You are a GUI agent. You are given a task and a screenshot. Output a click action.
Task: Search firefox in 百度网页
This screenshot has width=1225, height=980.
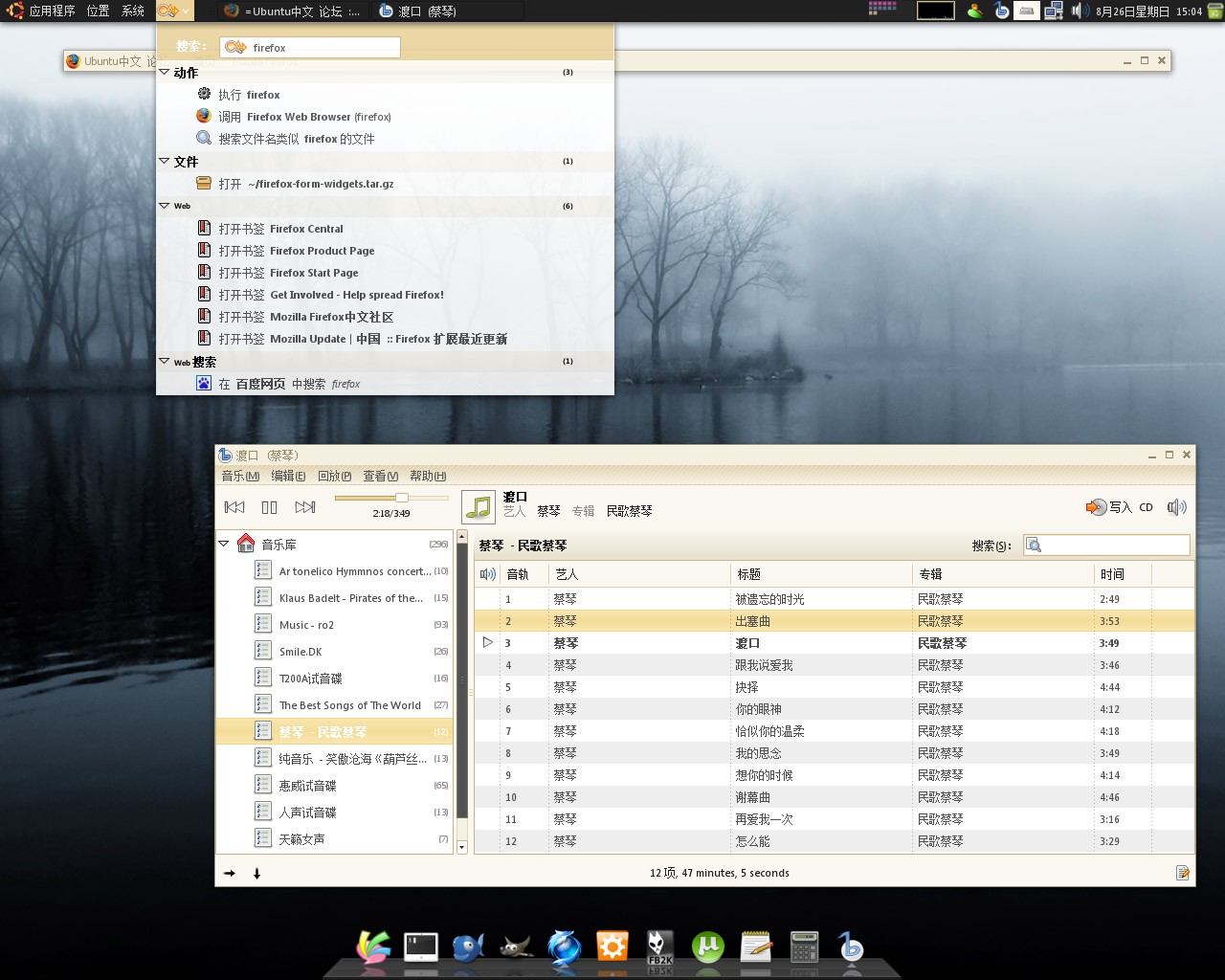(385, 384)
